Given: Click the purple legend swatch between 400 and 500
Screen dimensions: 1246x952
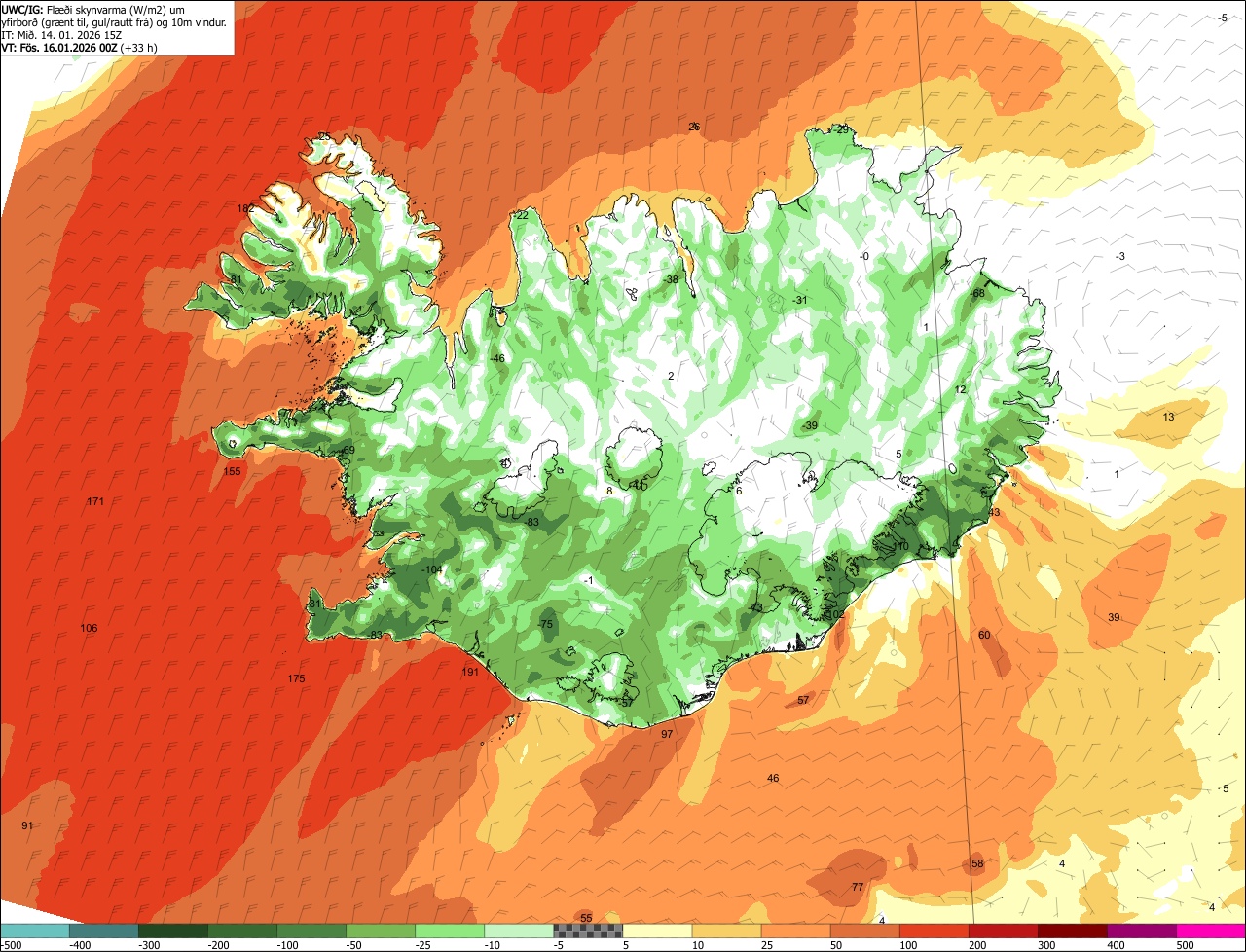Looking at the screenshot, I should click(x=1141, y=931).
